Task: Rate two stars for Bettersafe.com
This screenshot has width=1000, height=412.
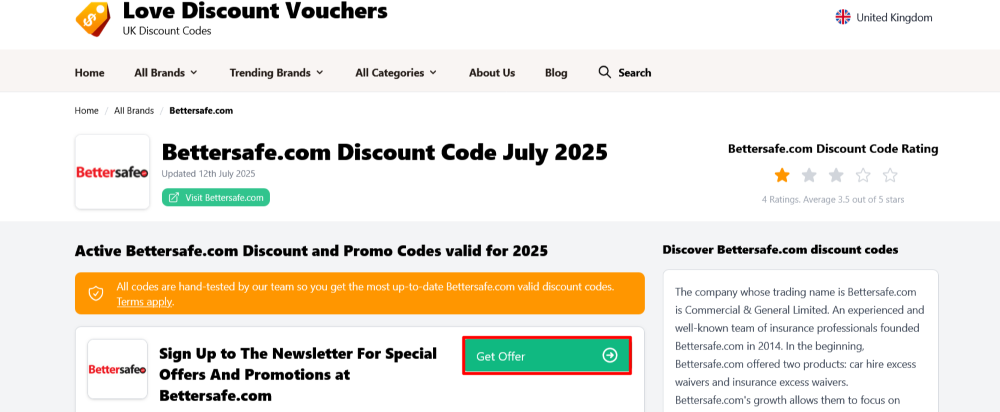Action: coord(809,176)
